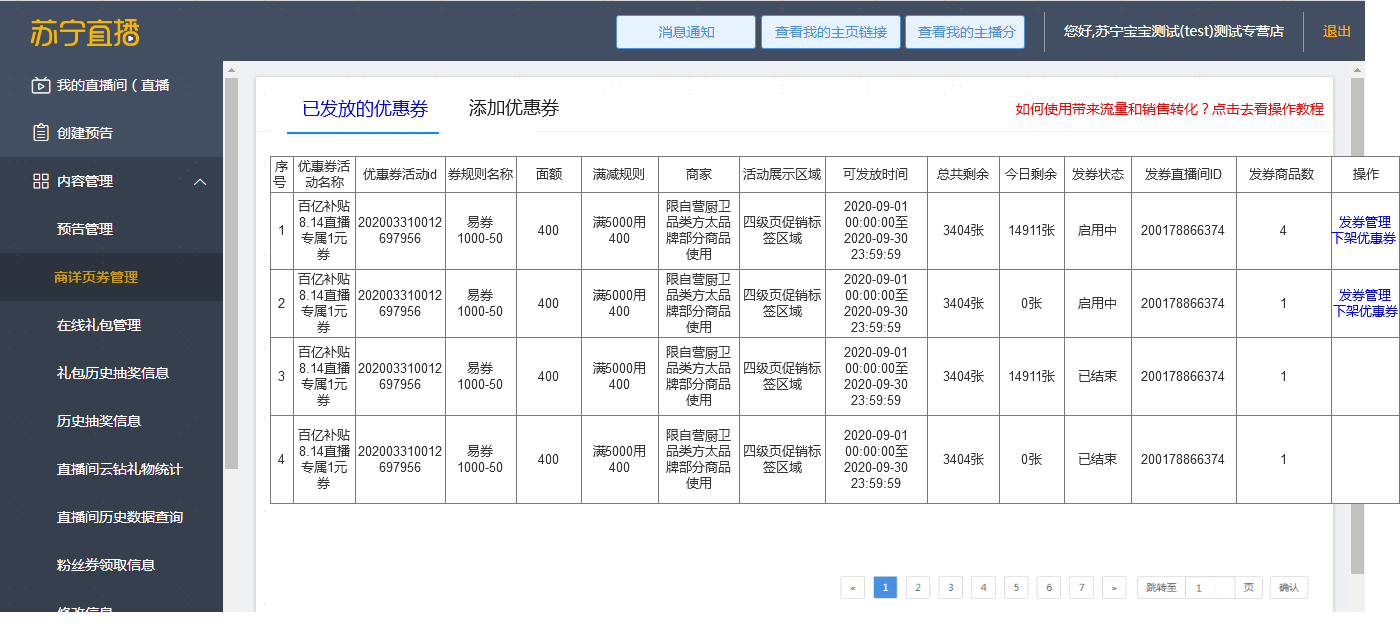
Task: Click the 今日剩余 column header
Action: pos(1031,174)
